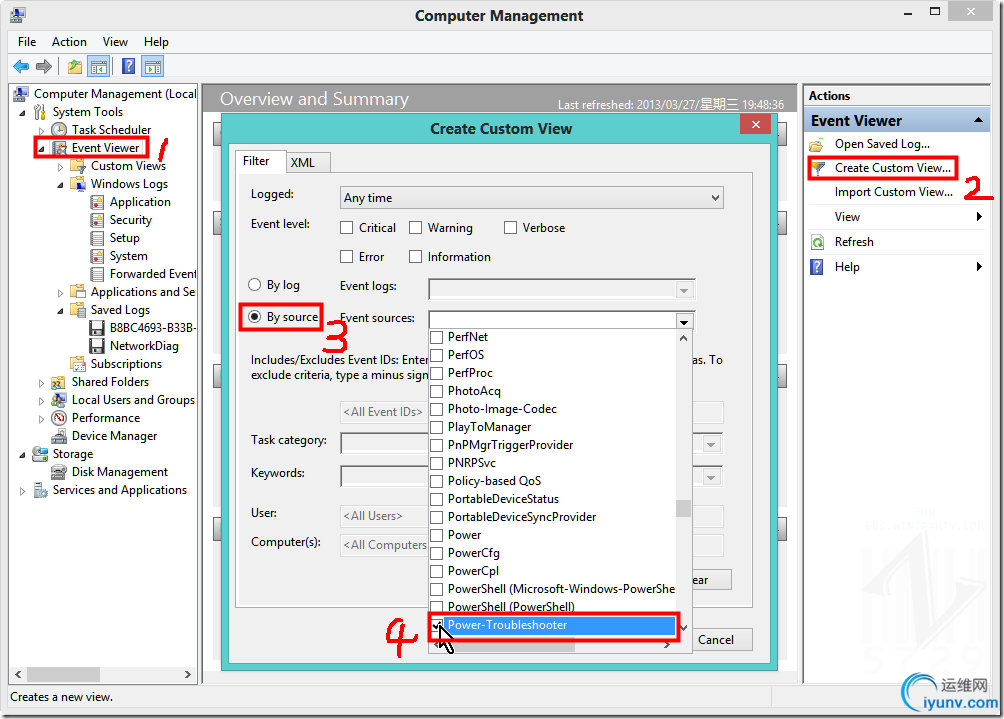Screen dimensions: 1004x719
Task: Click the NetworkDiag saved log icon
Action: pyautogui.click(x=97, y=346)
